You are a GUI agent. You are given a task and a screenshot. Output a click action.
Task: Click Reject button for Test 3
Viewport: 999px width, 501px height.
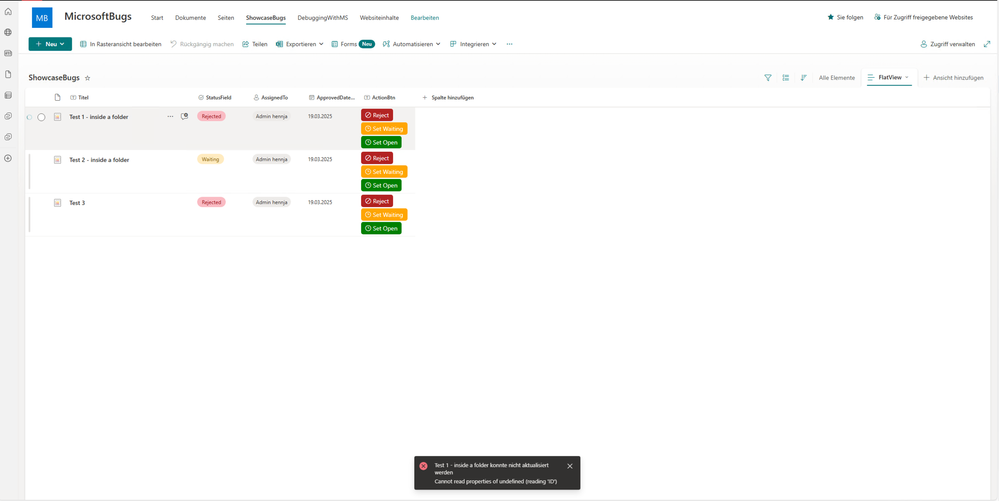(377, 201)
